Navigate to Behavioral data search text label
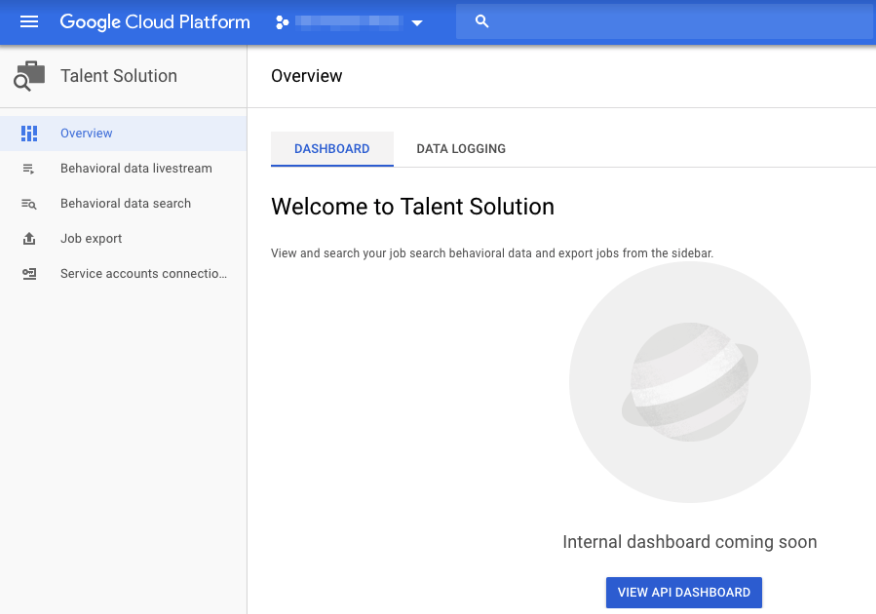Screen dimensions: 876x614 (125, 204)
